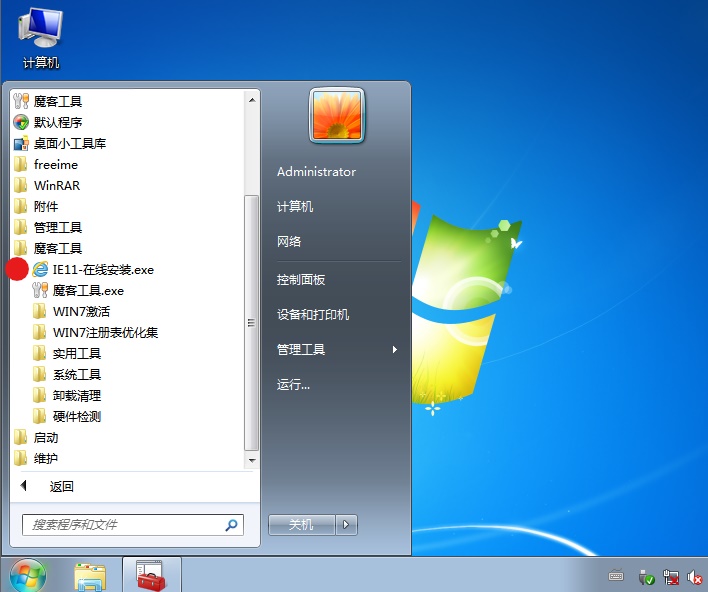Select the 默认程序 label

[x=58, y=122]
